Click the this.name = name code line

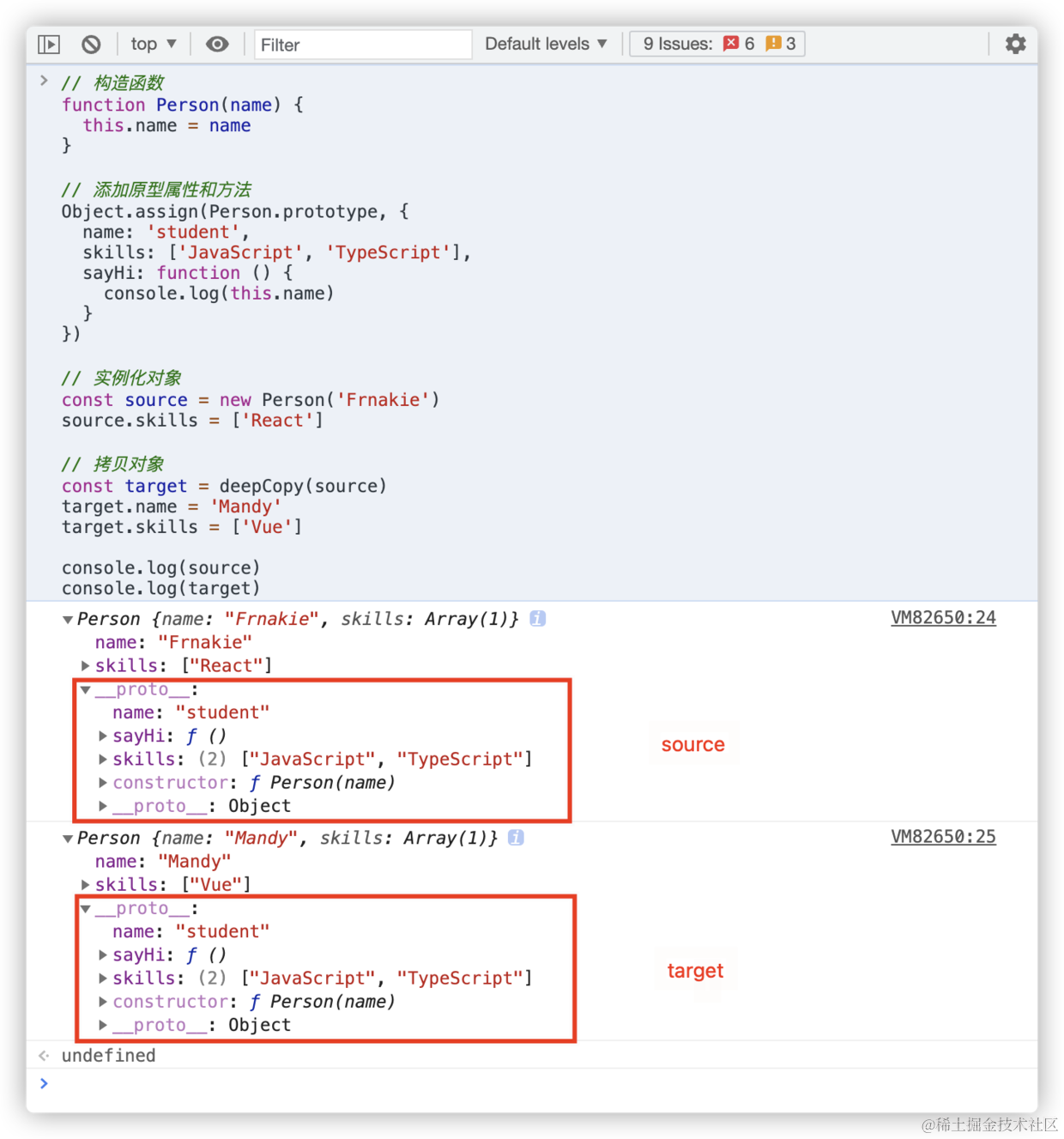pyautogui.click(x=167, y=125)
